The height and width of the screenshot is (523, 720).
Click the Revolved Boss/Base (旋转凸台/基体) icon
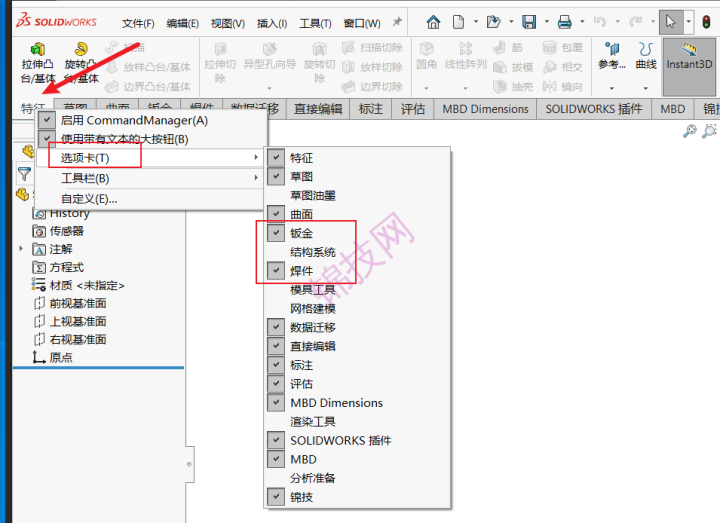coord(81,49)
